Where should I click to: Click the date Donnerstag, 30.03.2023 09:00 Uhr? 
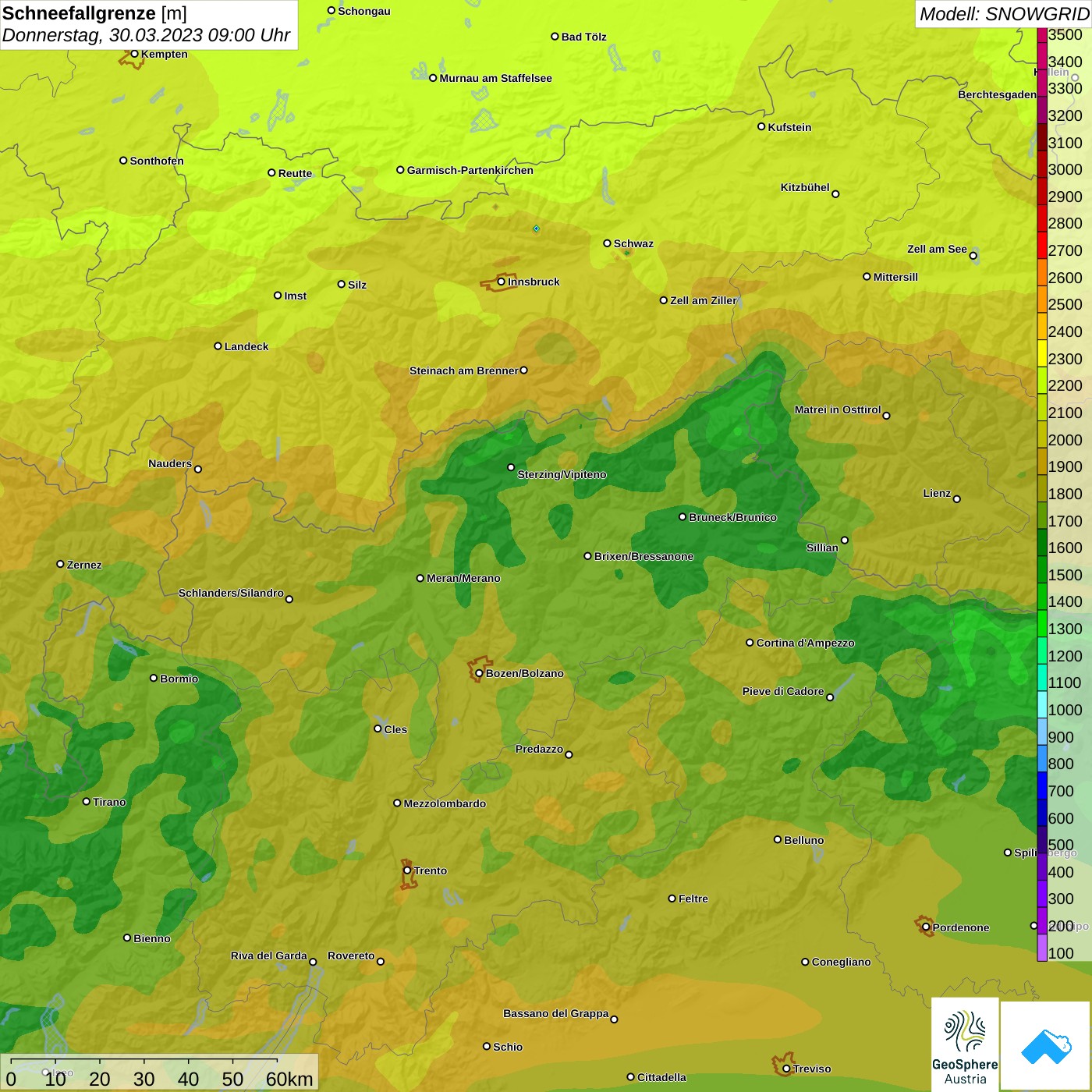tap(146, 35)
